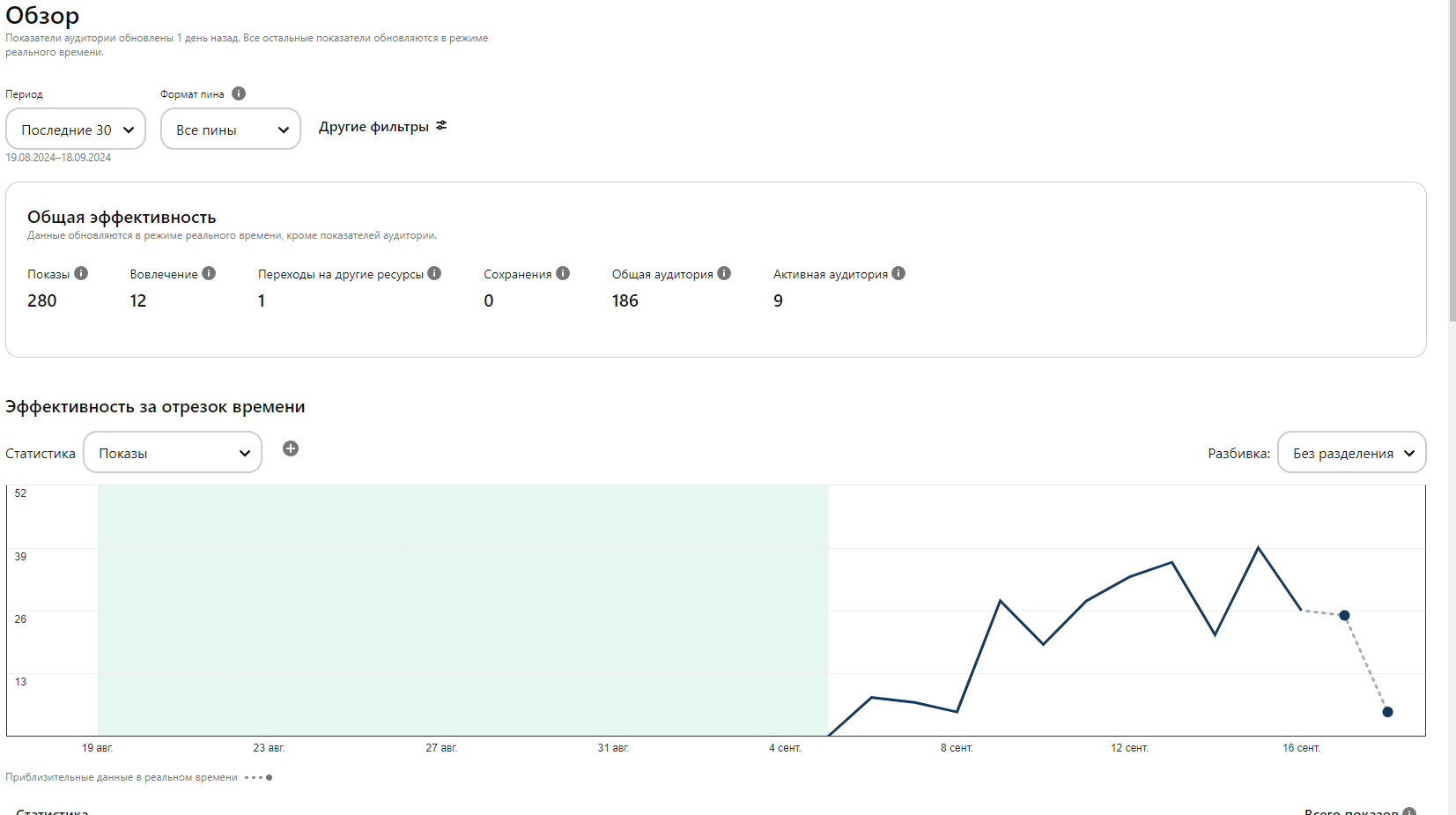
Task: Open the Показы statistic dropdown
Action: tap(173, 453)
